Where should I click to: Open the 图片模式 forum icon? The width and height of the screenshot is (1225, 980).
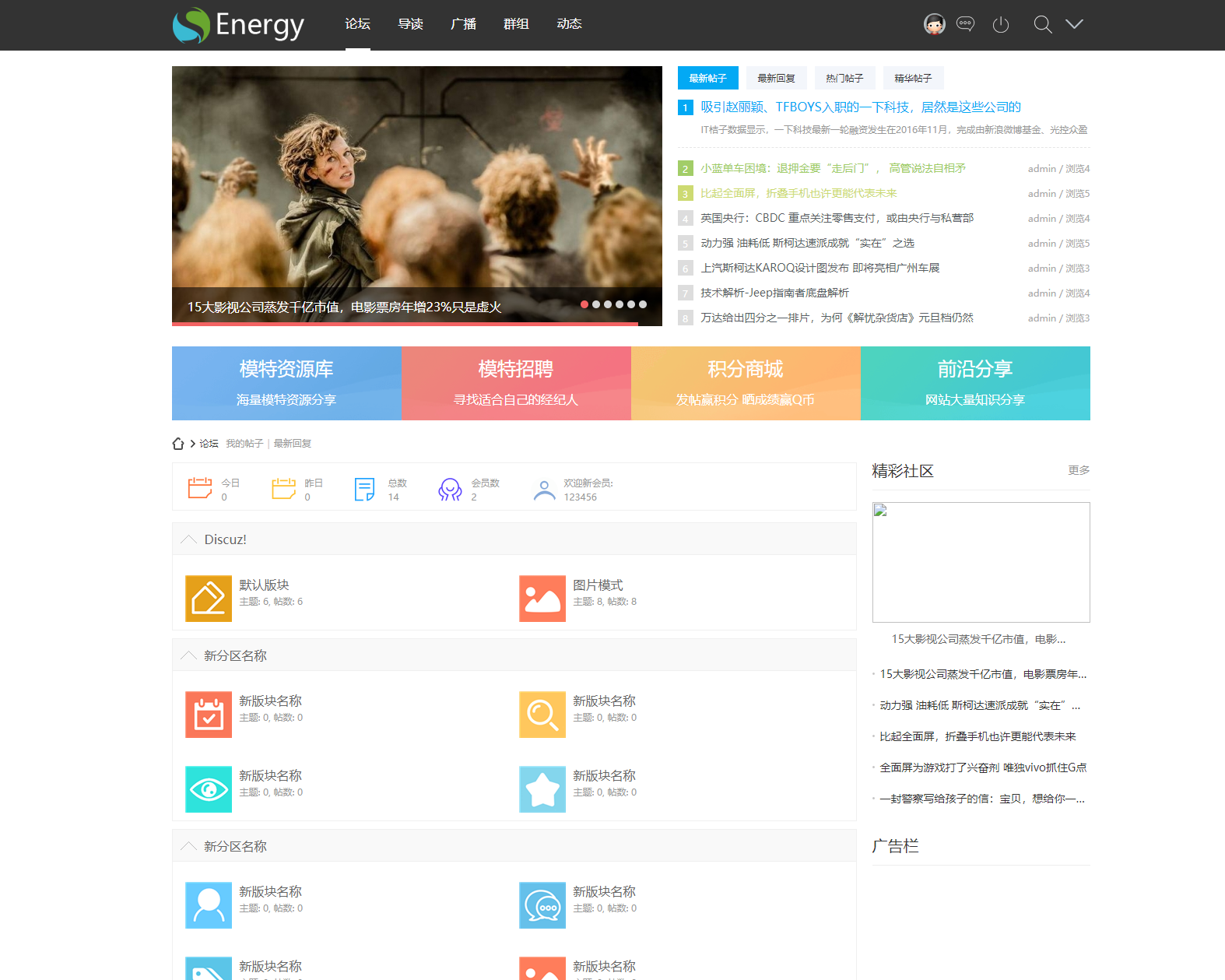[x=542, y=599]
